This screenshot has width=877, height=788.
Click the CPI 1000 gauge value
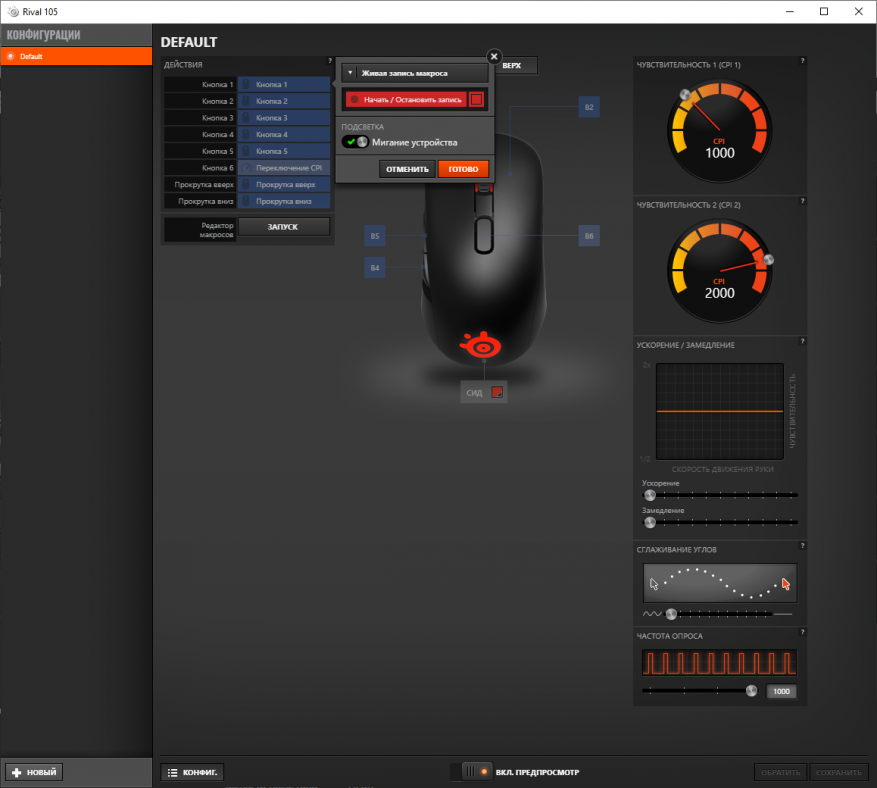(x=720, y=153)
